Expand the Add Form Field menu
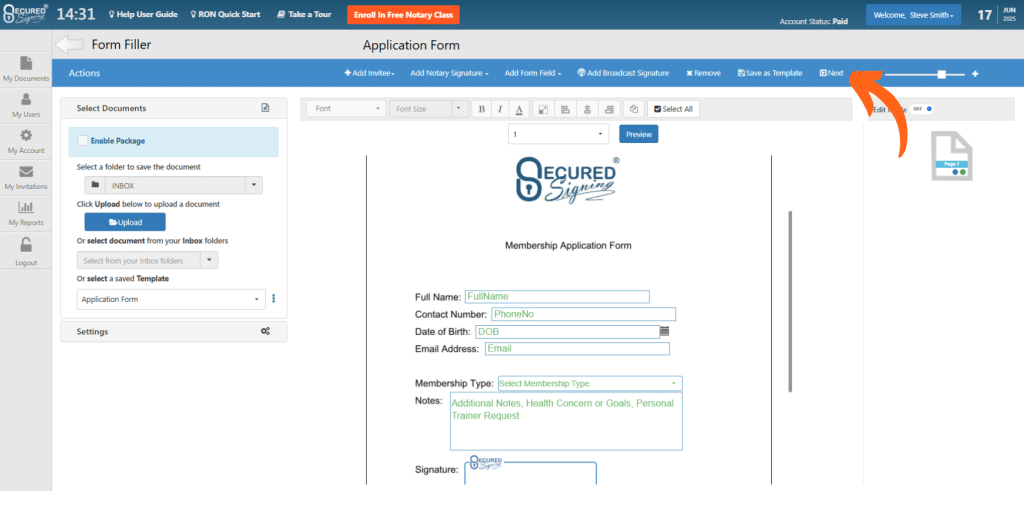The height and width of the screenshot is (514, 1024). pos(533,73)
